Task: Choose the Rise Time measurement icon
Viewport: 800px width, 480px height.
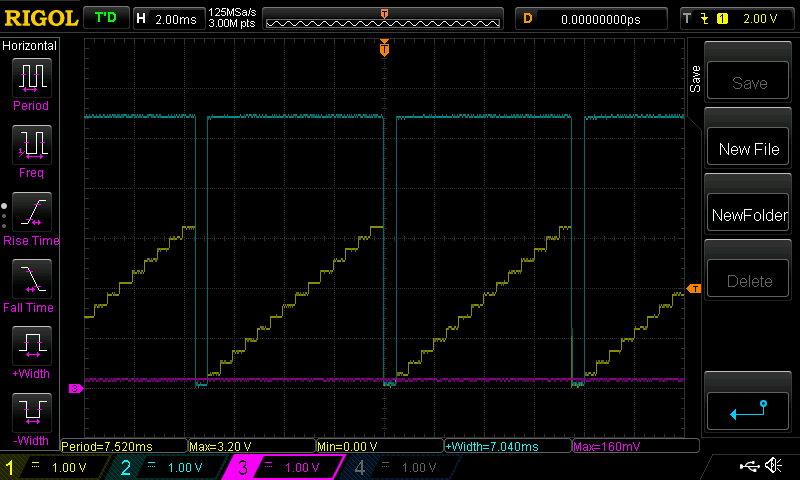Action: click(30, 212)
